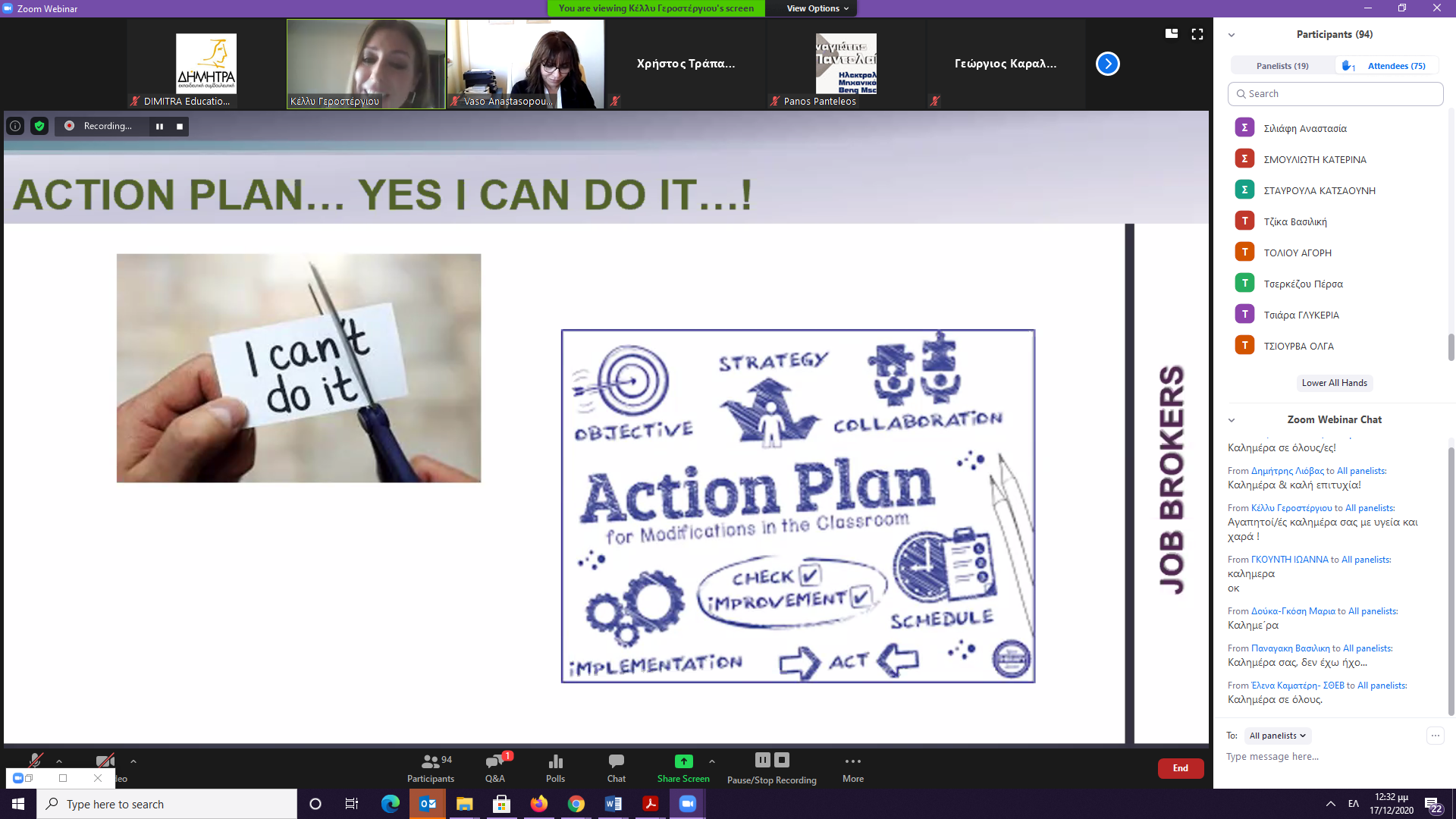This screenshot has width=1456, height=819.
Task: Open Word from the taskbar
Action: (x=613, y=804)
